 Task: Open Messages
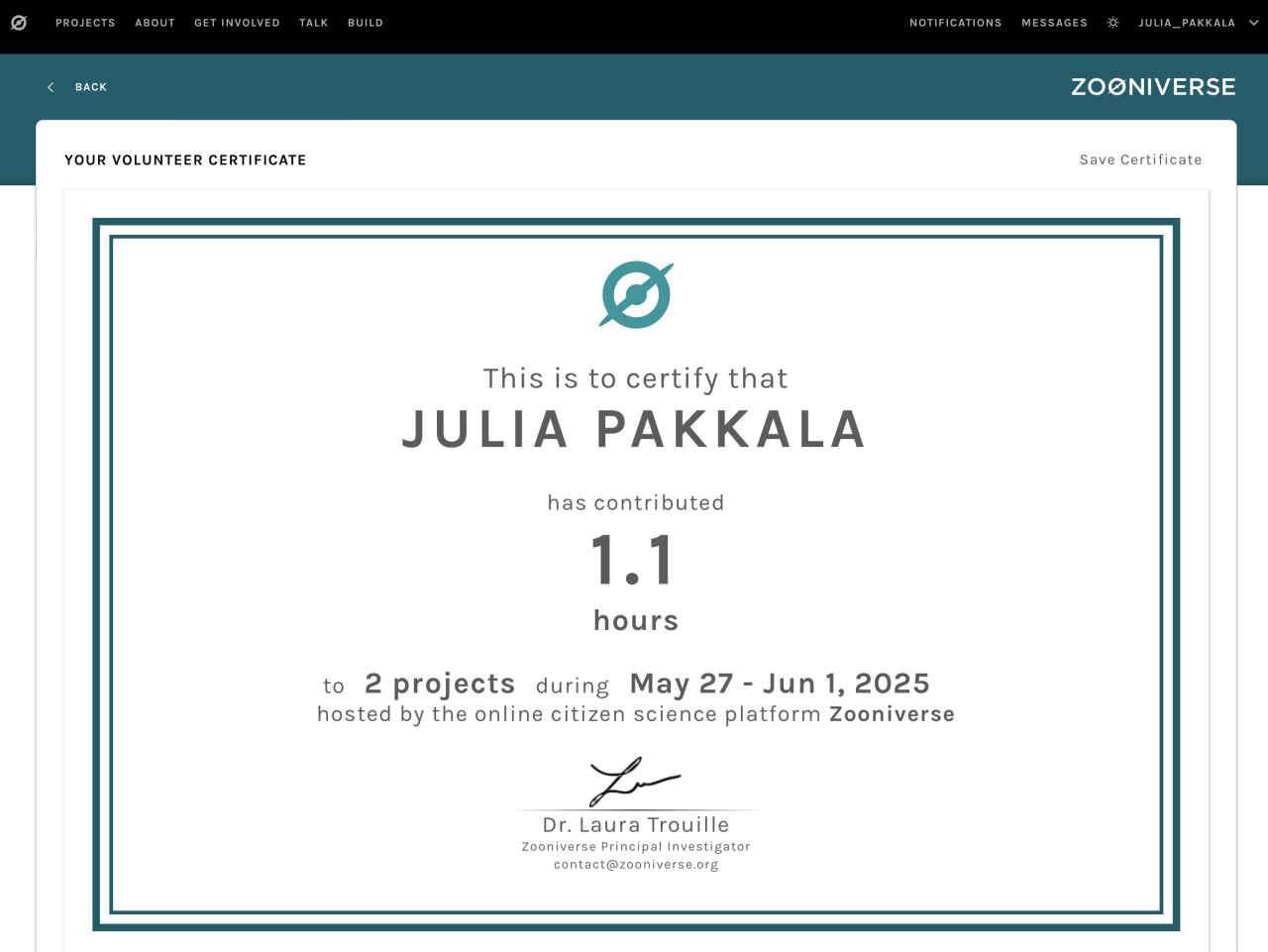click(1054, 23)
